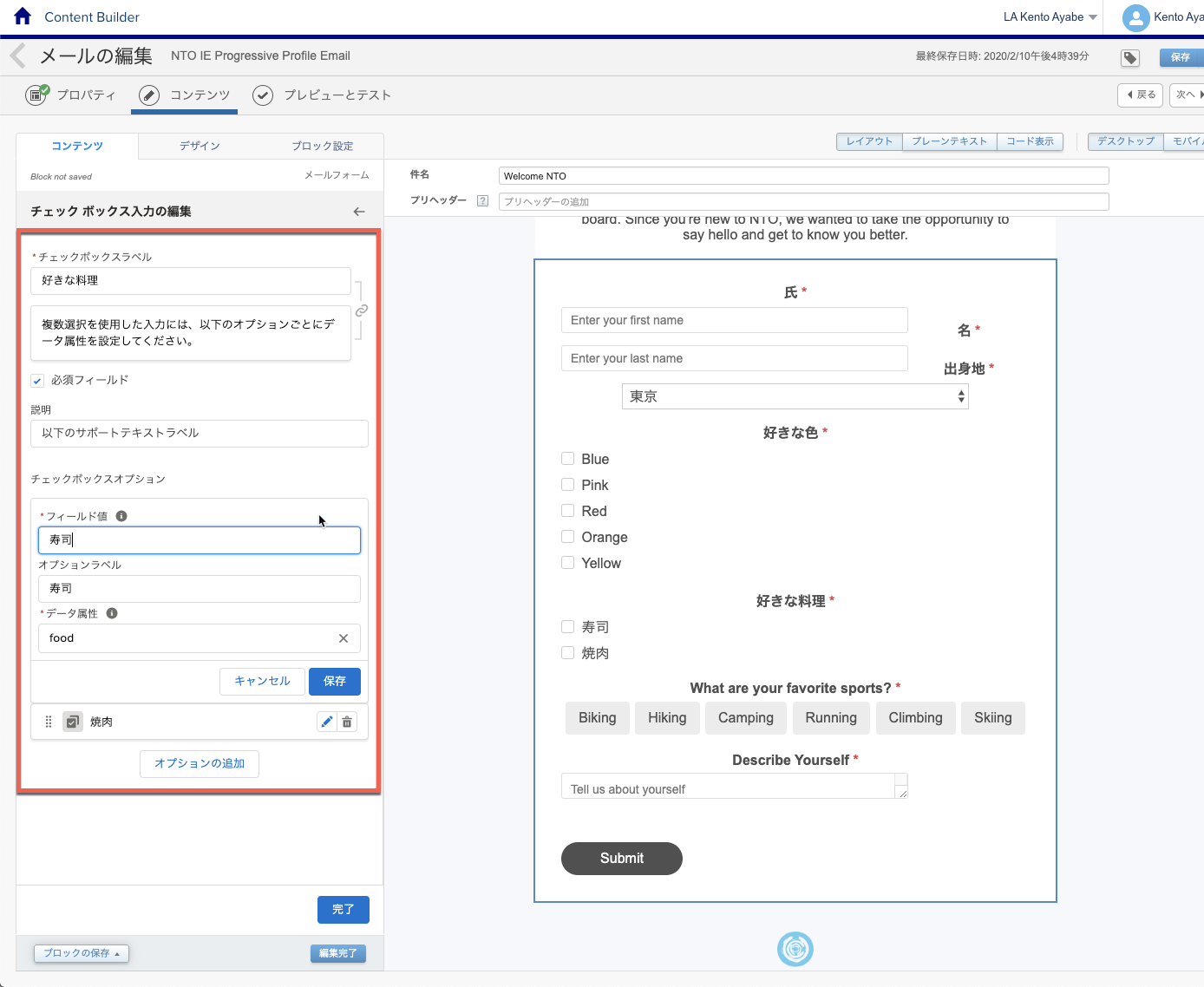The image size is (1204, 987).
Task: Click the Enter your first name field
Action: [735, 320]
